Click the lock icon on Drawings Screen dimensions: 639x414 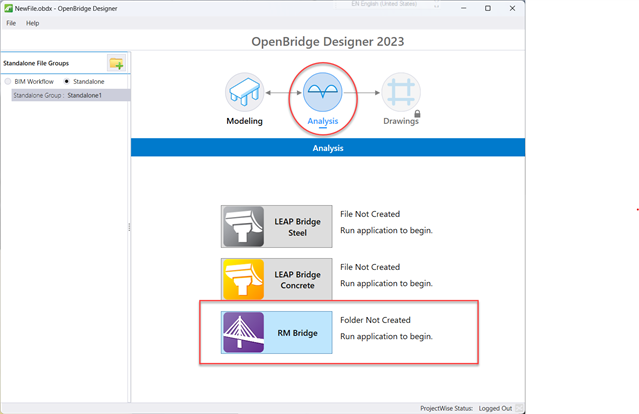[417, 114]
